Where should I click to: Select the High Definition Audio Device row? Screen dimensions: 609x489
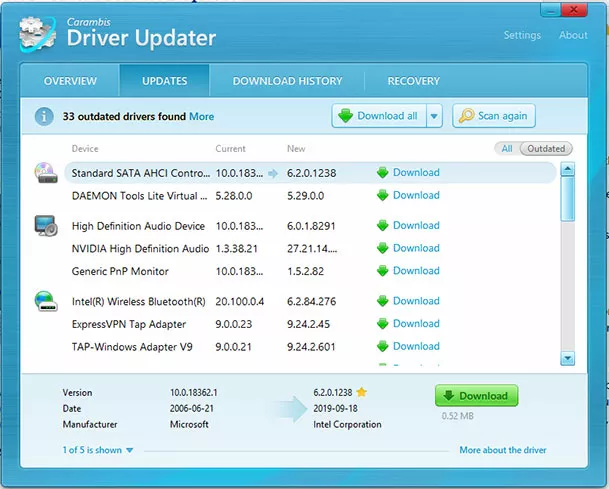(x=311, y=226)
